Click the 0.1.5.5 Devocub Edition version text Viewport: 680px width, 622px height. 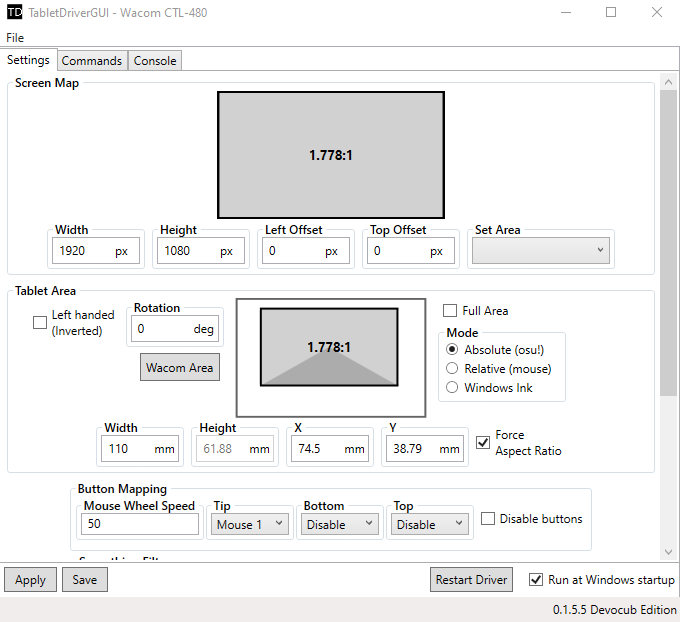(x=615, y=609)
